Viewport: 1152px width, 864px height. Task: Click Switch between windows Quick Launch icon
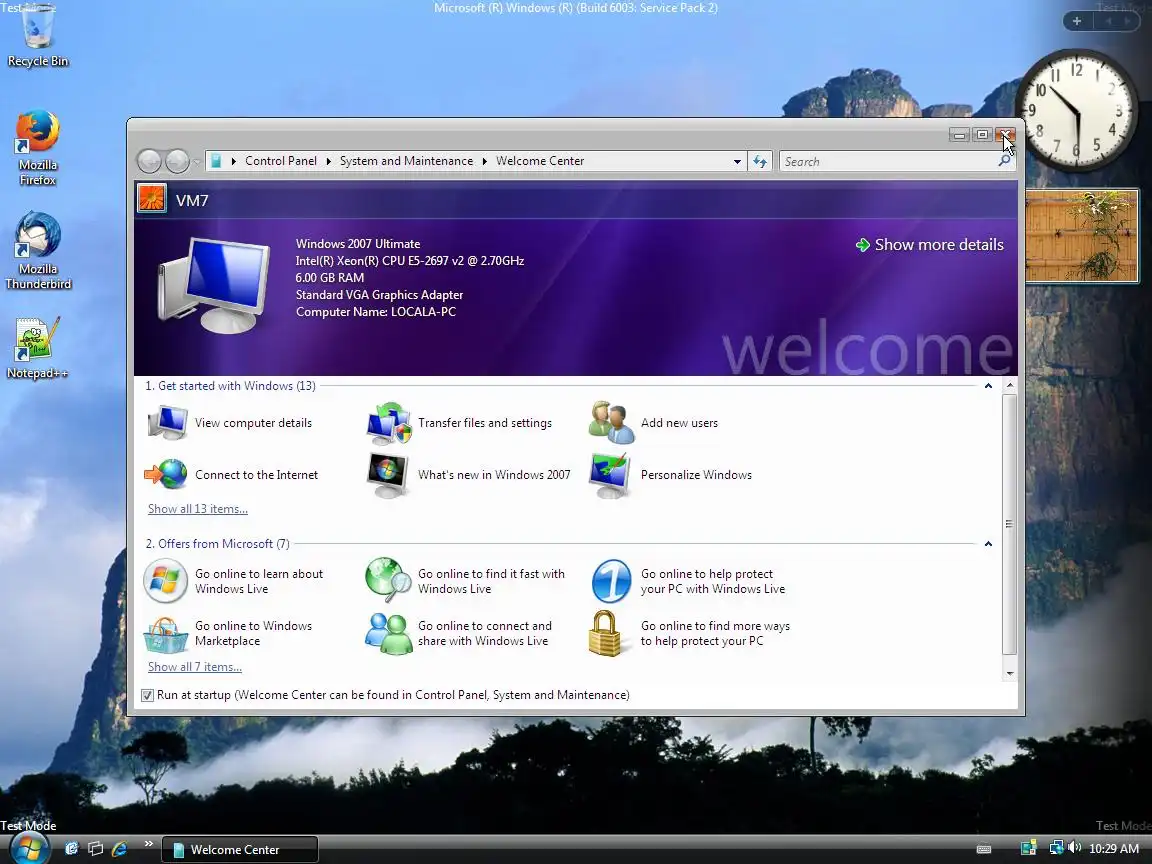tap(96, 849)
